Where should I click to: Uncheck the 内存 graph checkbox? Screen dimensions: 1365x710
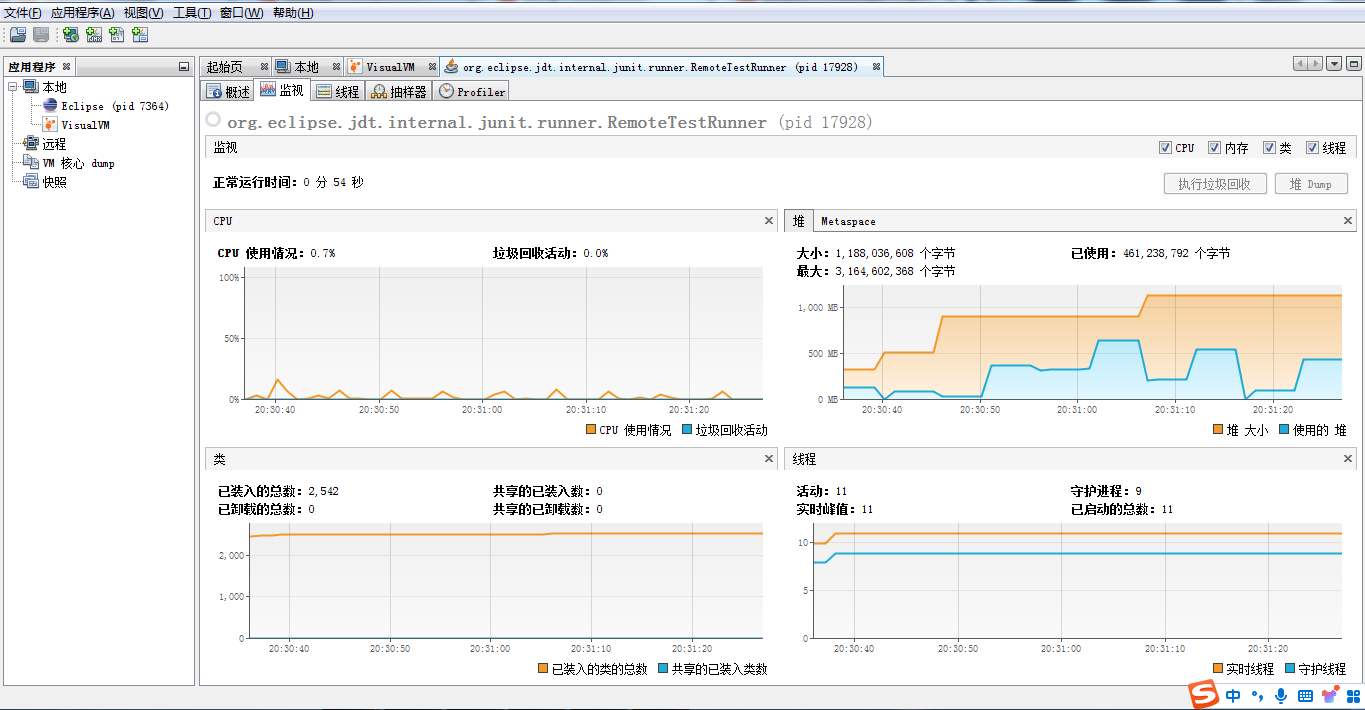1215,148
